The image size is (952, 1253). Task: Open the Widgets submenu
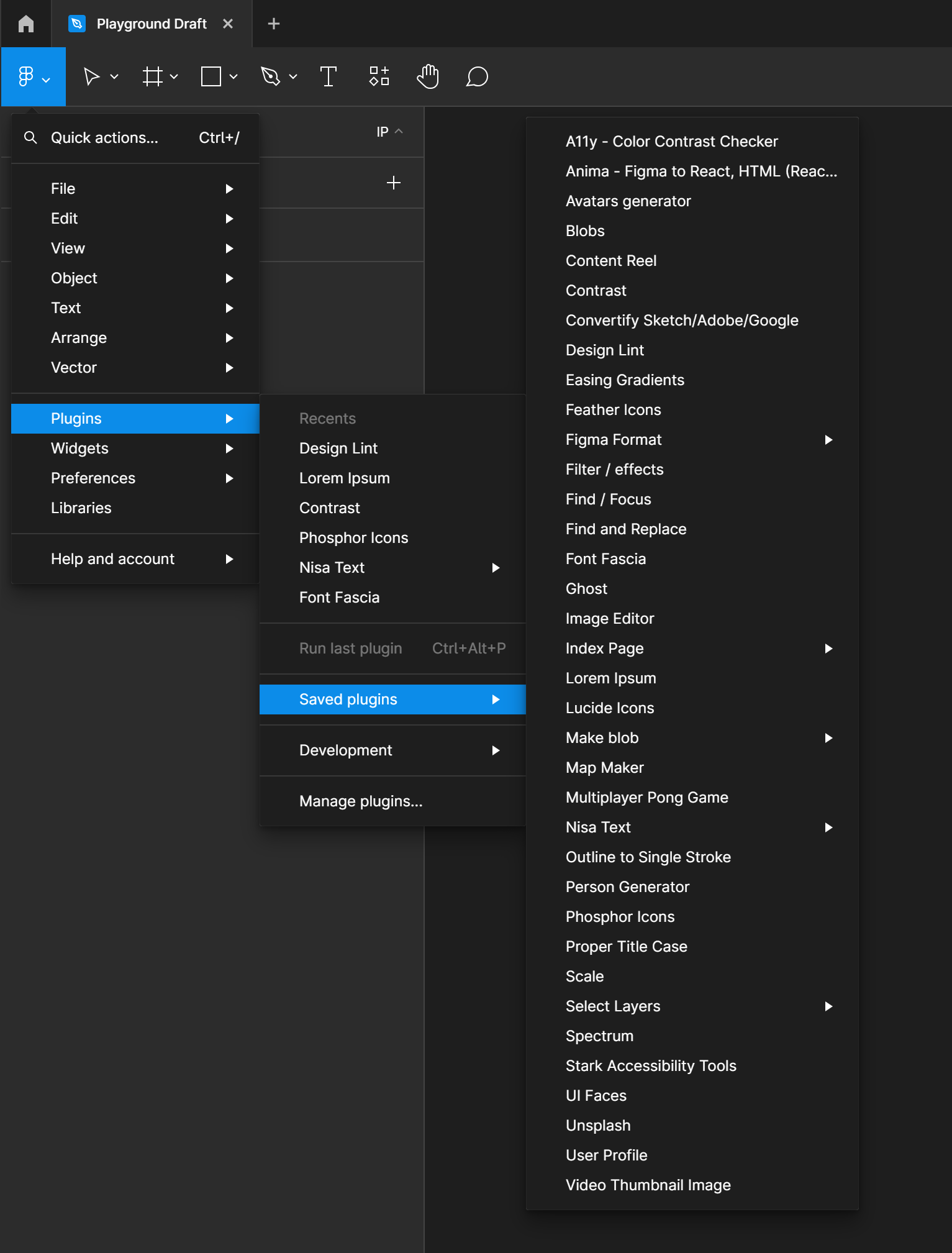coord(135,448)
